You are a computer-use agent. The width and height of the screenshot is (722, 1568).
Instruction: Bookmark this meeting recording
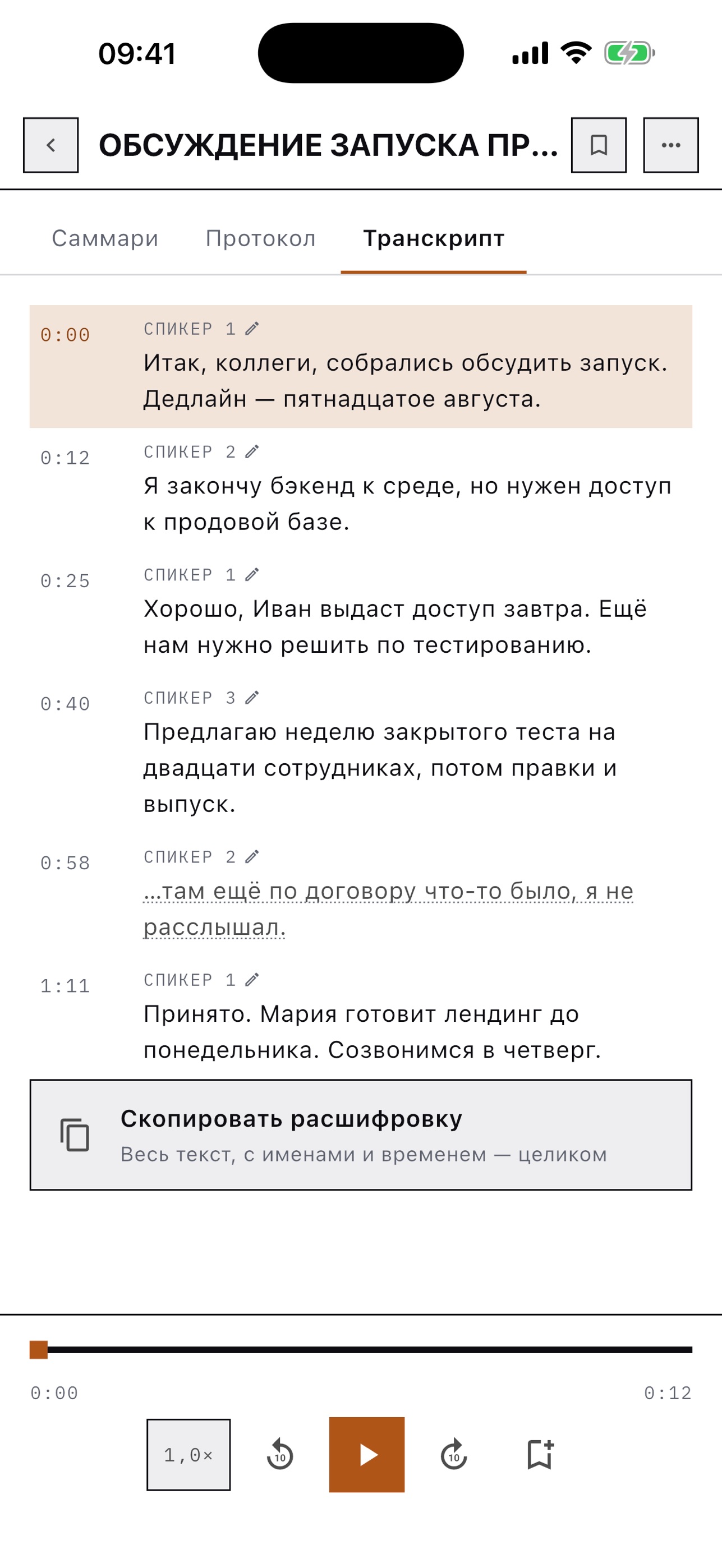599,145
